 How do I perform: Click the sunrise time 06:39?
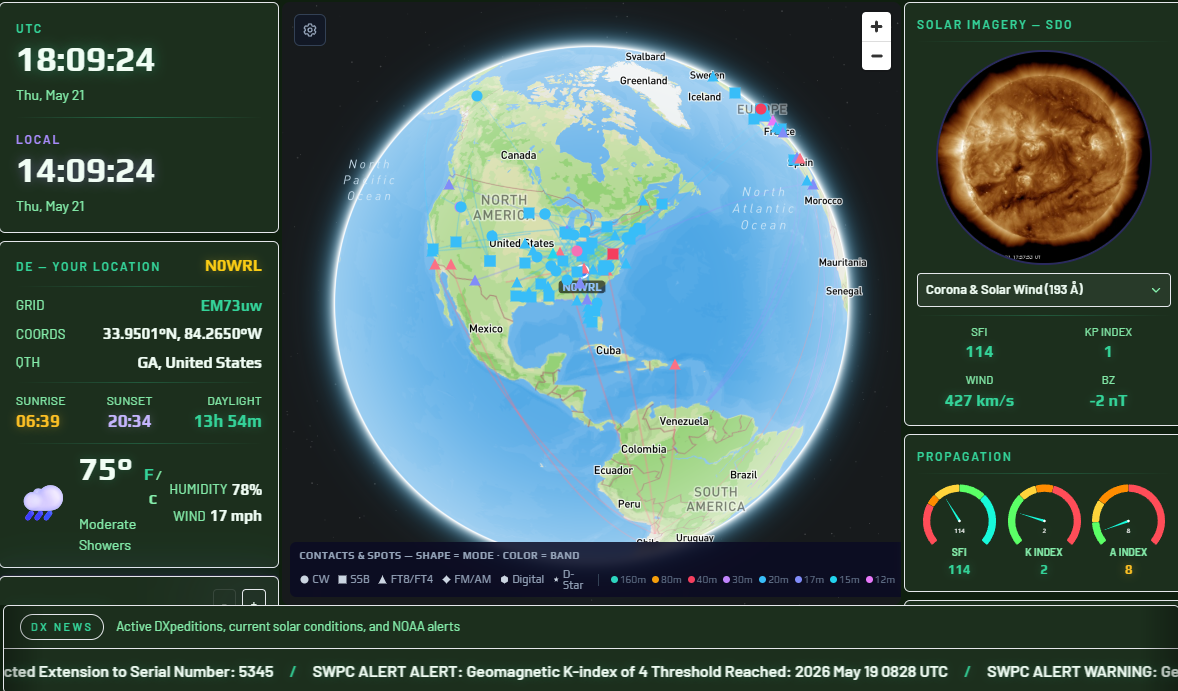click(38, 421)
